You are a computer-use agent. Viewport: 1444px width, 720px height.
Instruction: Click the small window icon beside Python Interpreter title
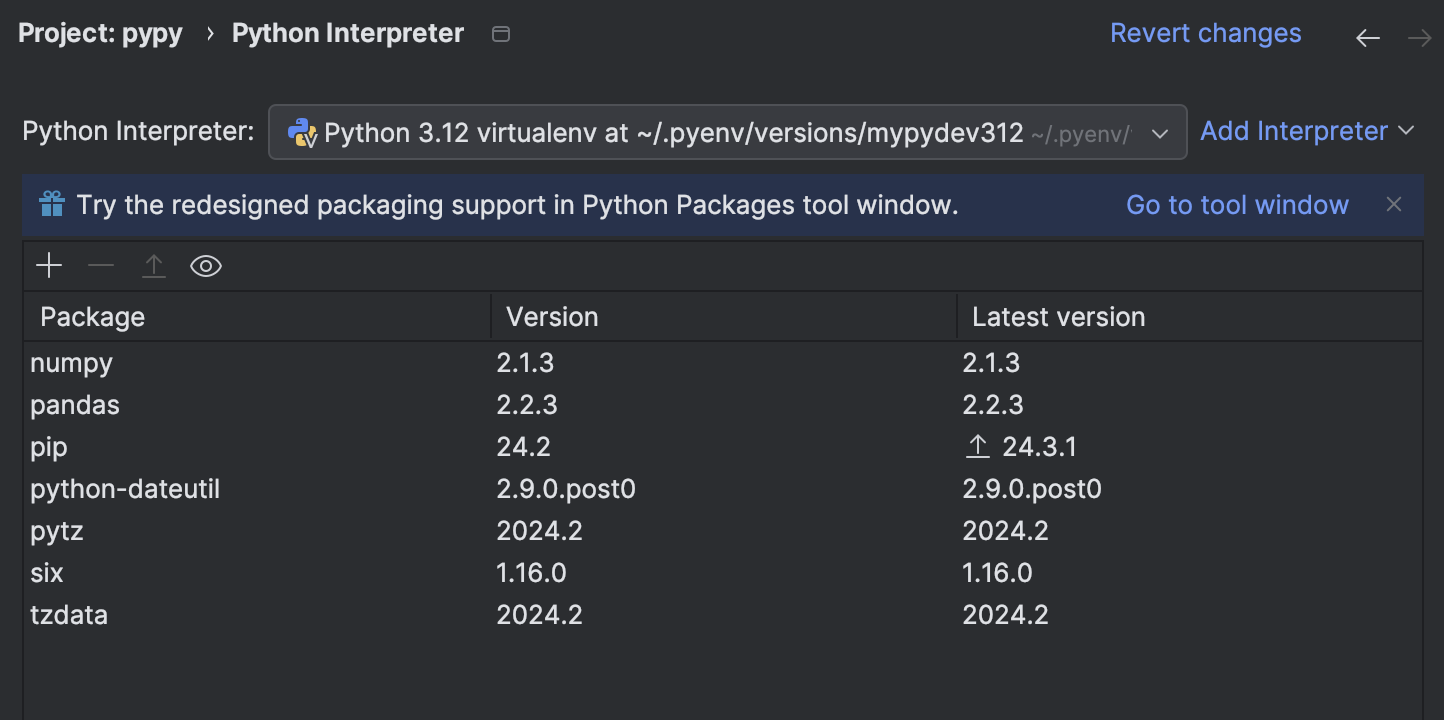[x=501, y=34]
